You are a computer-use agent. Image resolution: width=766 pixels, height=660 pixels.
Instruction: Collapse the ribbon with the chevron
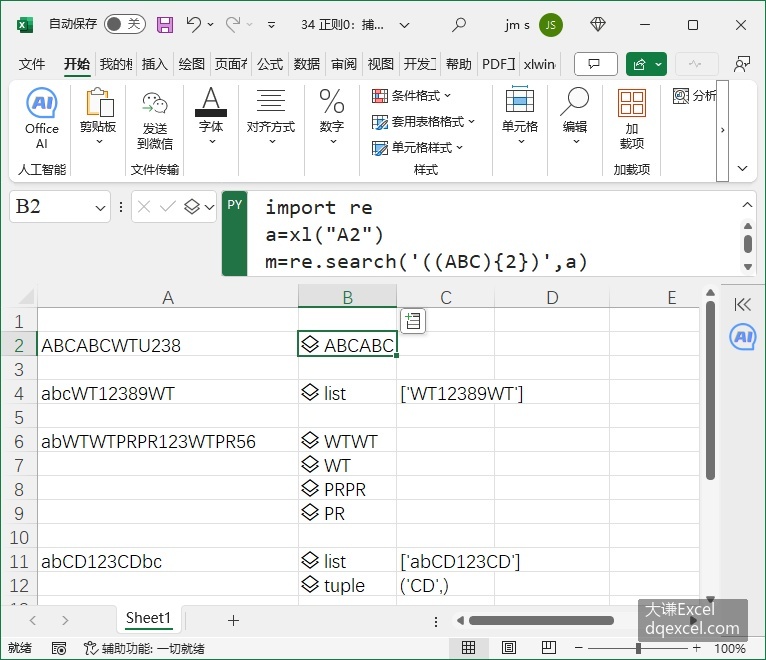742,169
